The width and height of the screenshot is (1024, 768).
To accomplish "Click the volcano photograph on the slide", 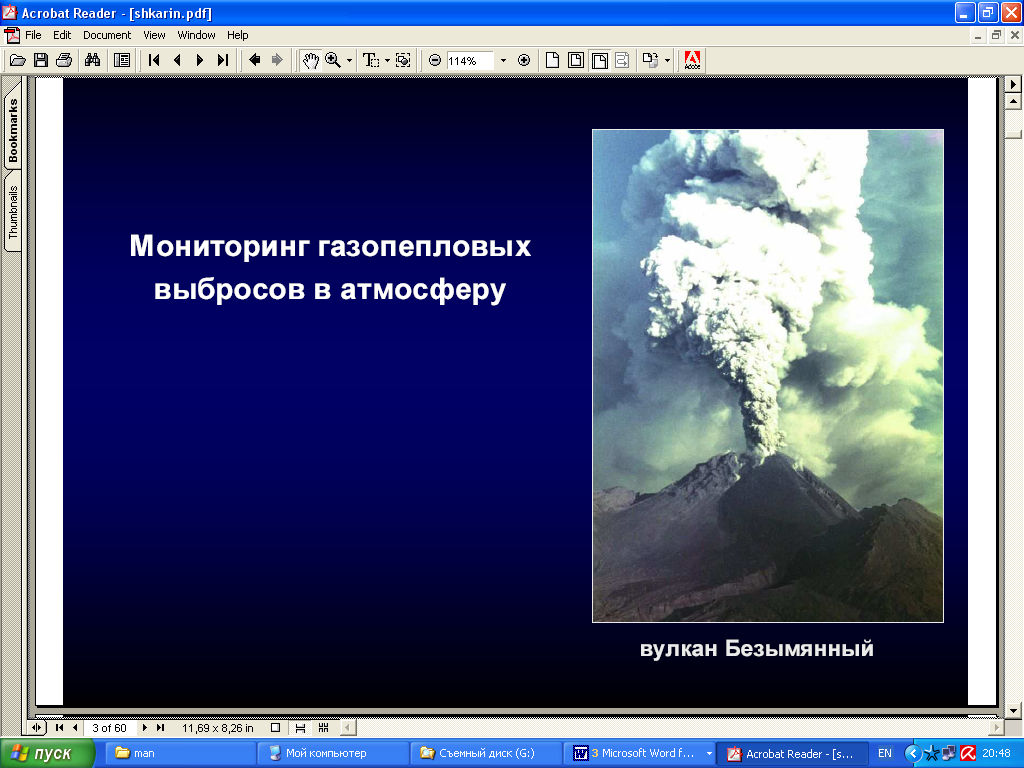I will click(x=767, y=376).
